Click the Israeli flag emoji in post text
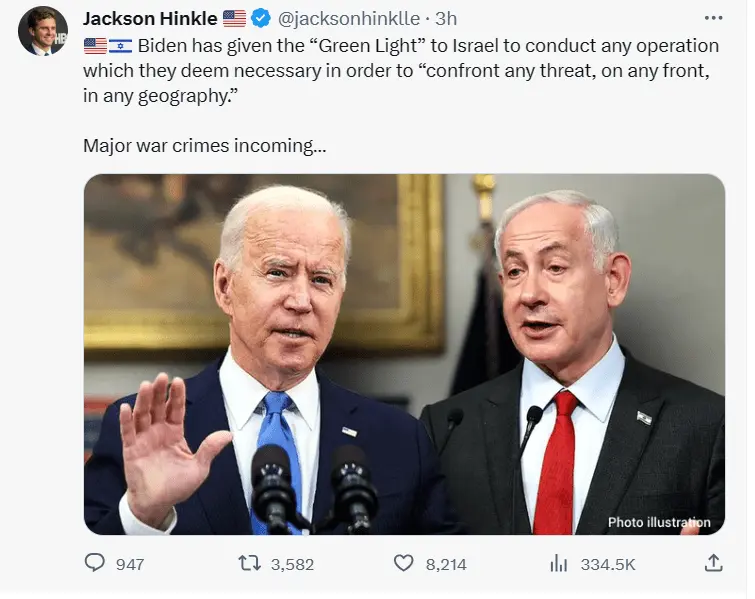The width and height of the screenshot is (755, 599). (x=120, y=46)
